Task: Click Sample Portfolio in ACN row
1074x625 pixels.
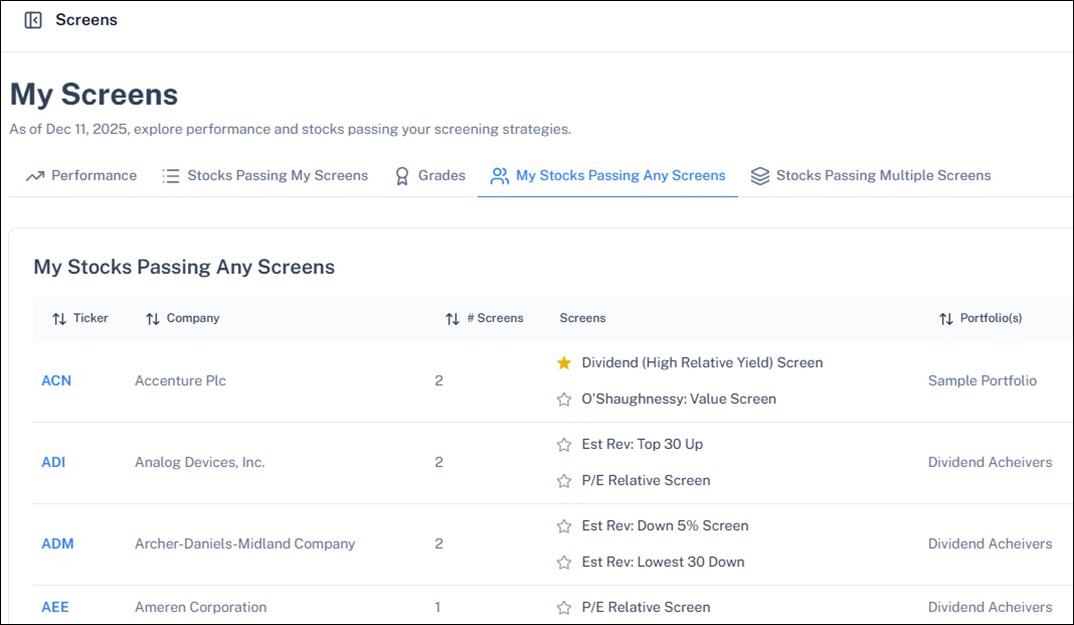Action: point(982,381)
